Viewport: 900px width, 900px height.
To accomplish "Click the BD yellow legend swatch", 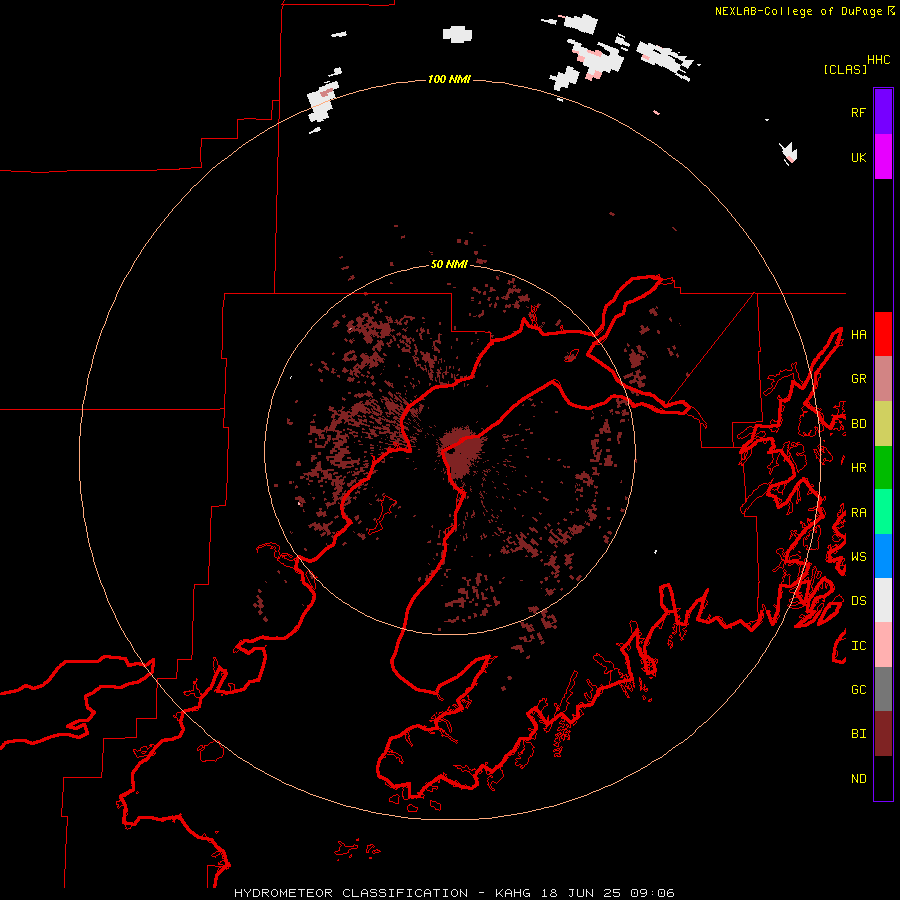I will tap(883, 424).
